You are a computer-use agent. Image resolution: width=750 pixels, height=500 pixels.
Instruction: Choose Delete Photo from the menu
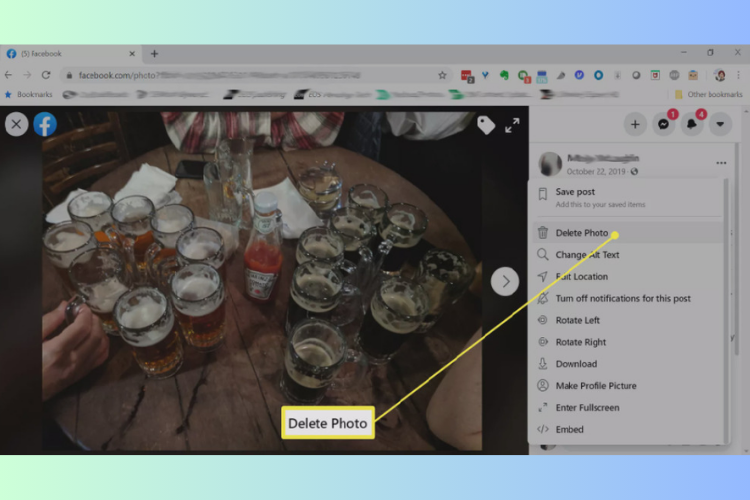pos(627,233)
